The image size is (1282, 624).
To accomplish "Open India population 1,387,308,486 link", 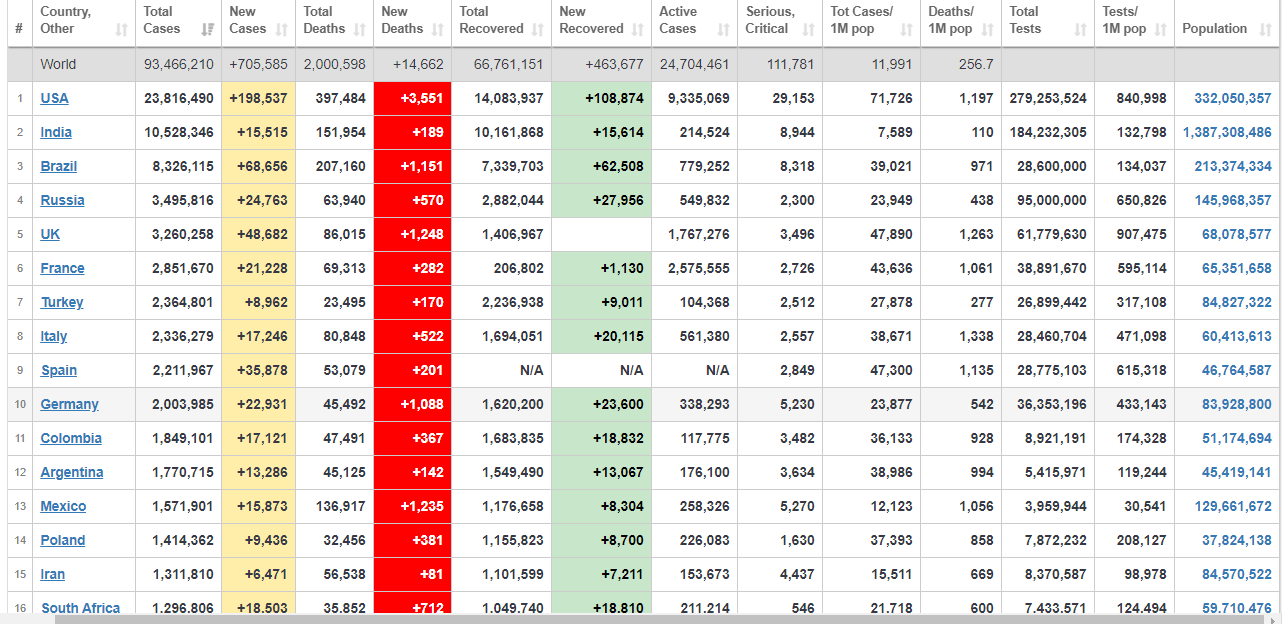I will click(x=1228, y=132).
